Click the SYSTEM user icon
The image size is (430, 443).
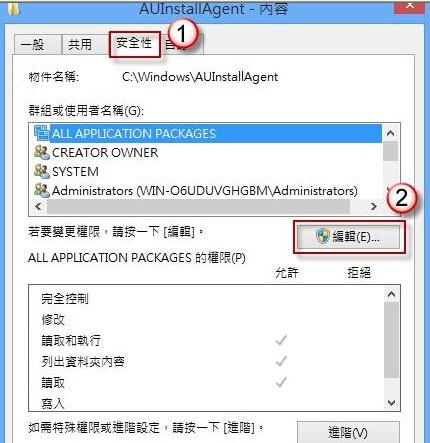(x=42, y=171)
